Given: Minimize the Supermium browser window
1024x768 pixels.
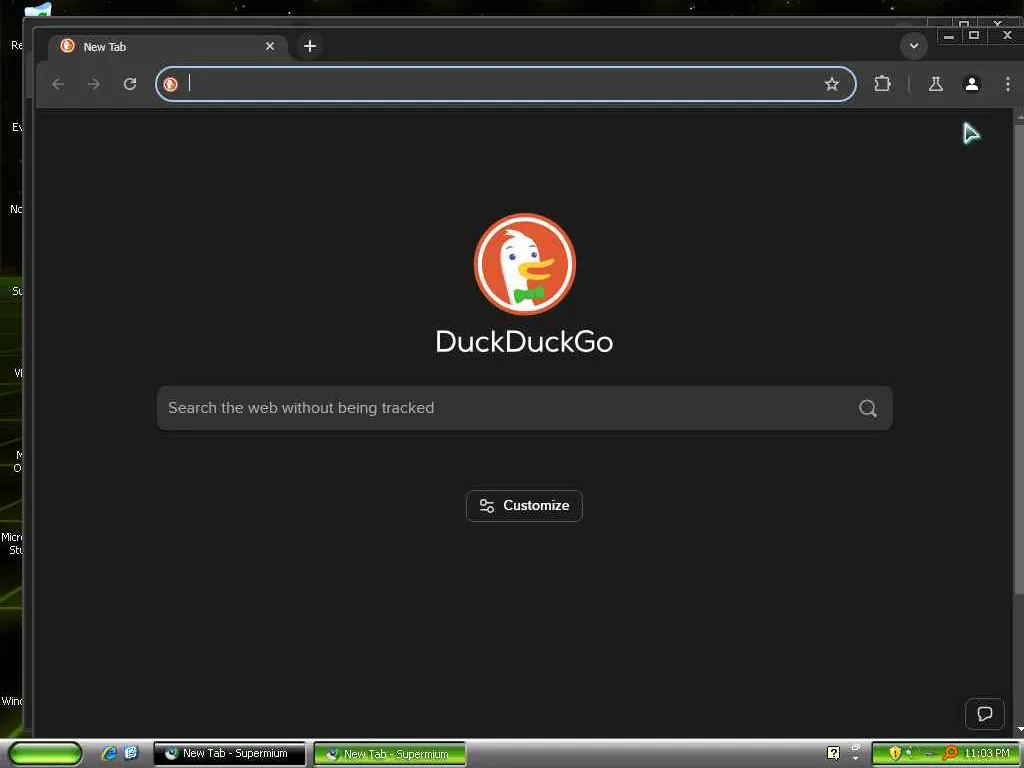Looking at the screenshot, I should (949, 36).
